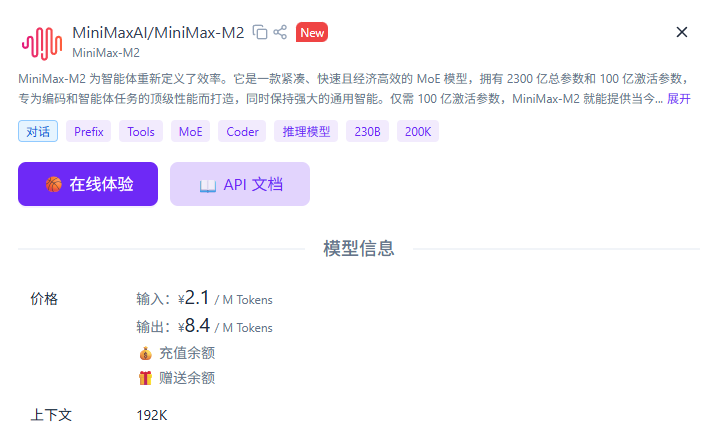Screen dimensions: 723x435
Task: Select the Prefix tag
Action: (x=89, y=131)
